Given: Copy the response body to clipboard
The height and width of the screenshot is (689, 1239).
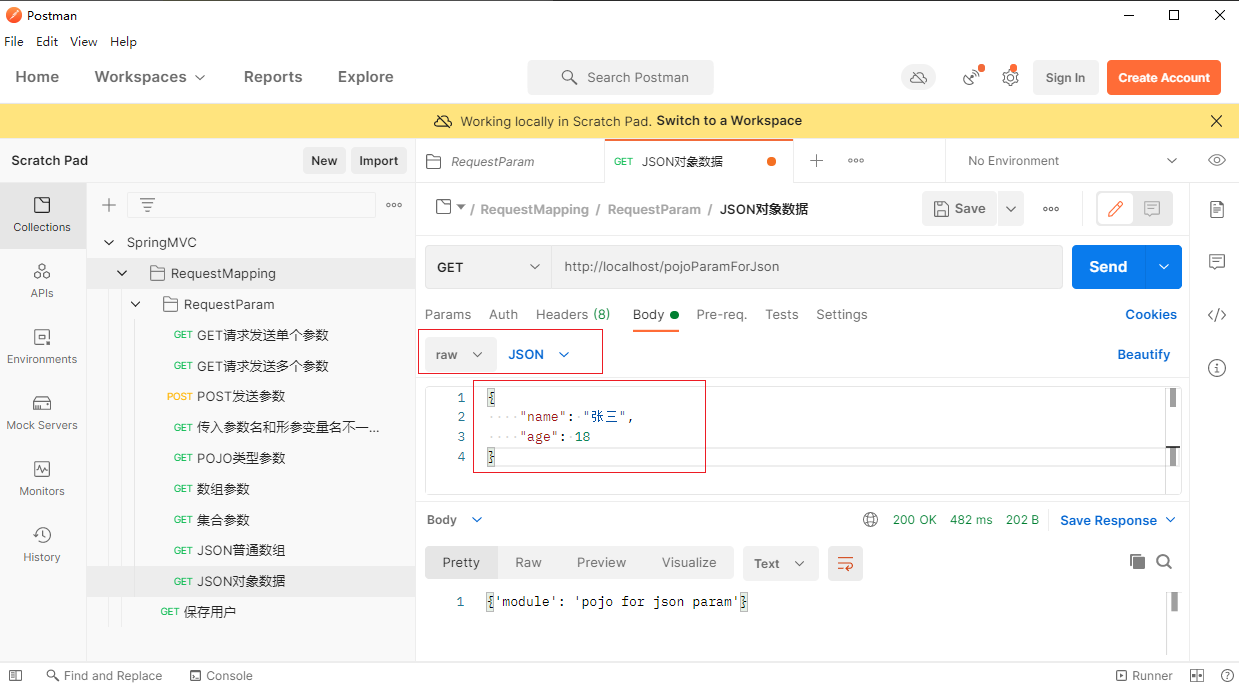Looking at the screenshot, I should click(x=1137, y=562).
